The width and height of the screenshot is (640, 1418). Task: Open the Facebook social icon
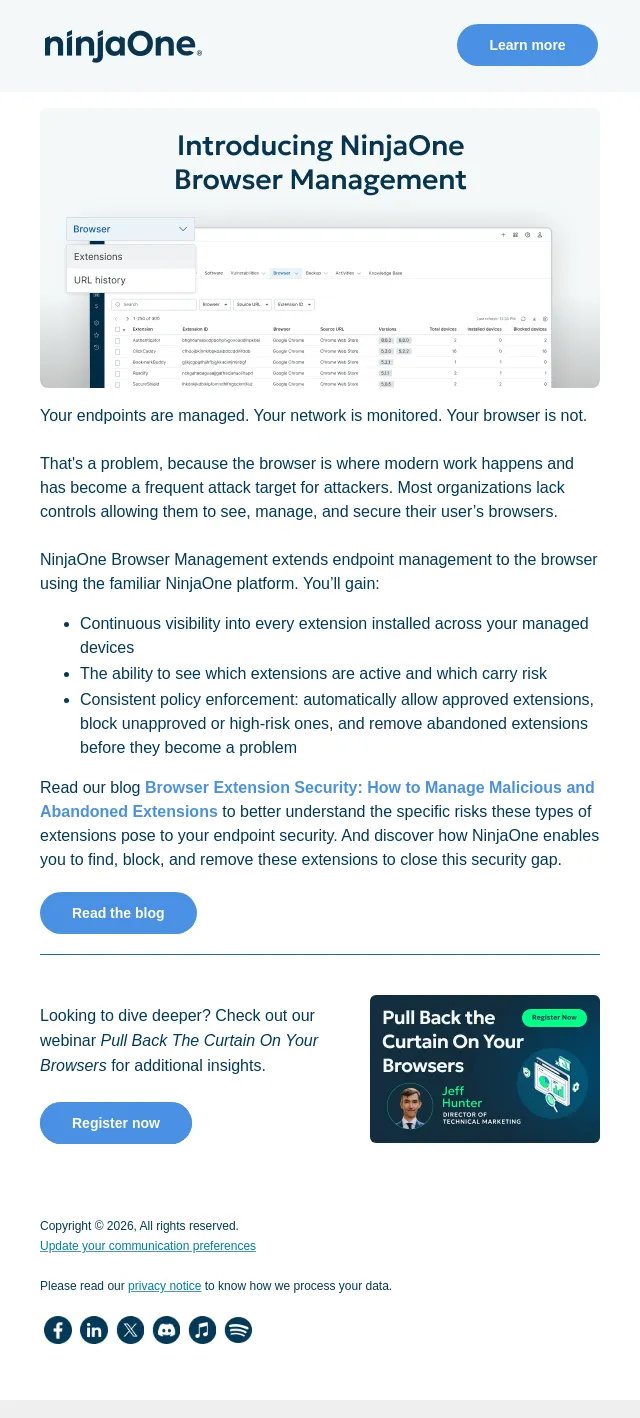coord(58,1330)
